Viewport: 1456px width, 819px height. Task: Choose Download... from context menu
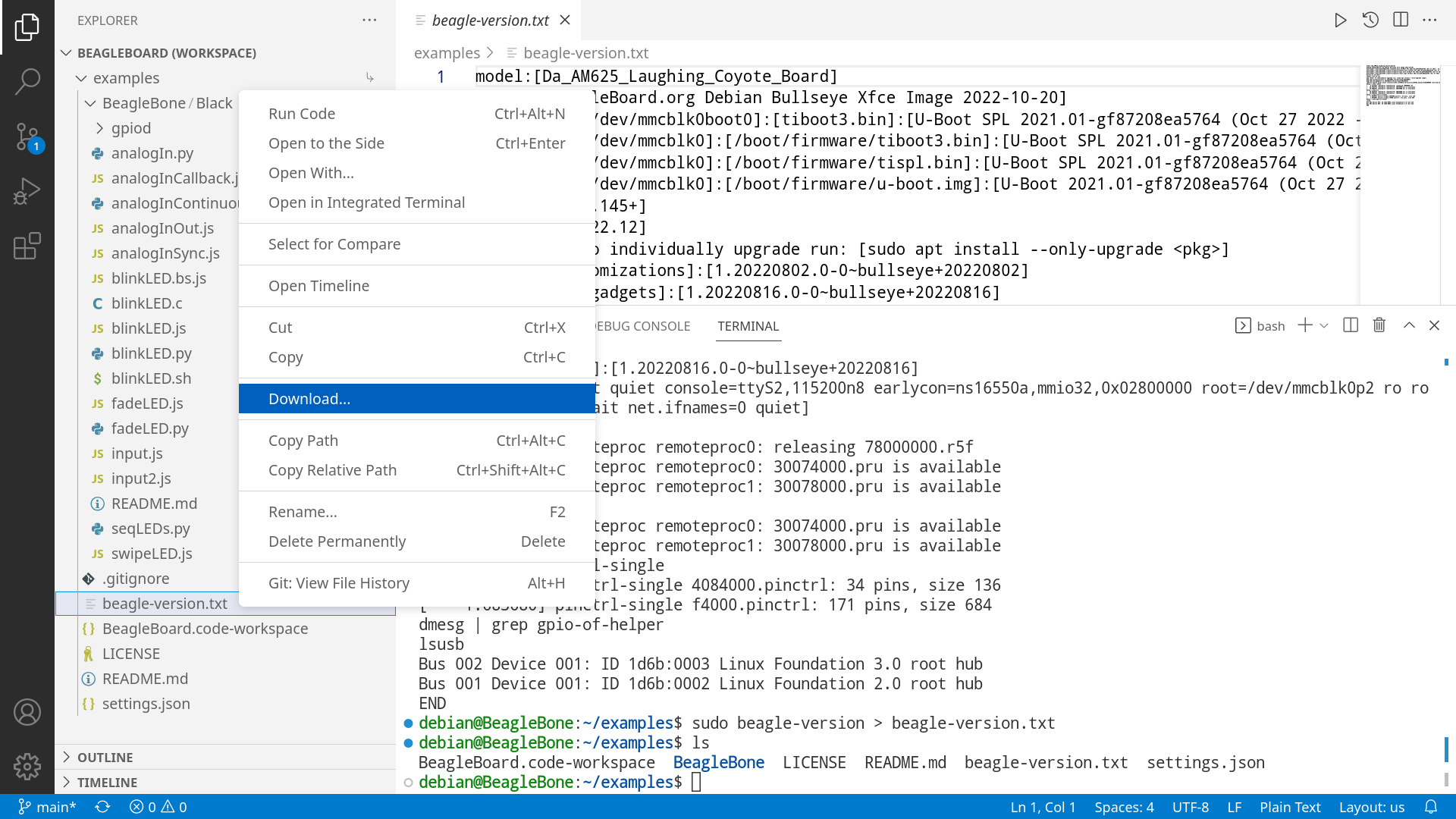[x=309, y=399]
